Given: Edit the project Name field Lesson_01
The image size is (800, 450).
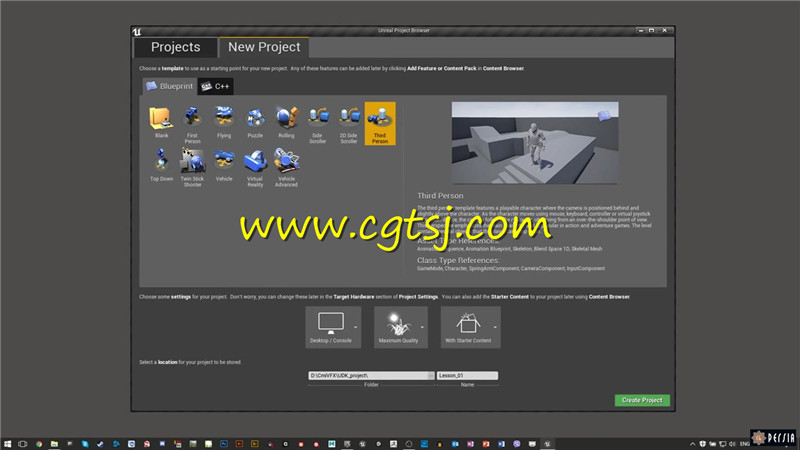Looking at the screenshot, I should tap(467, 376).
